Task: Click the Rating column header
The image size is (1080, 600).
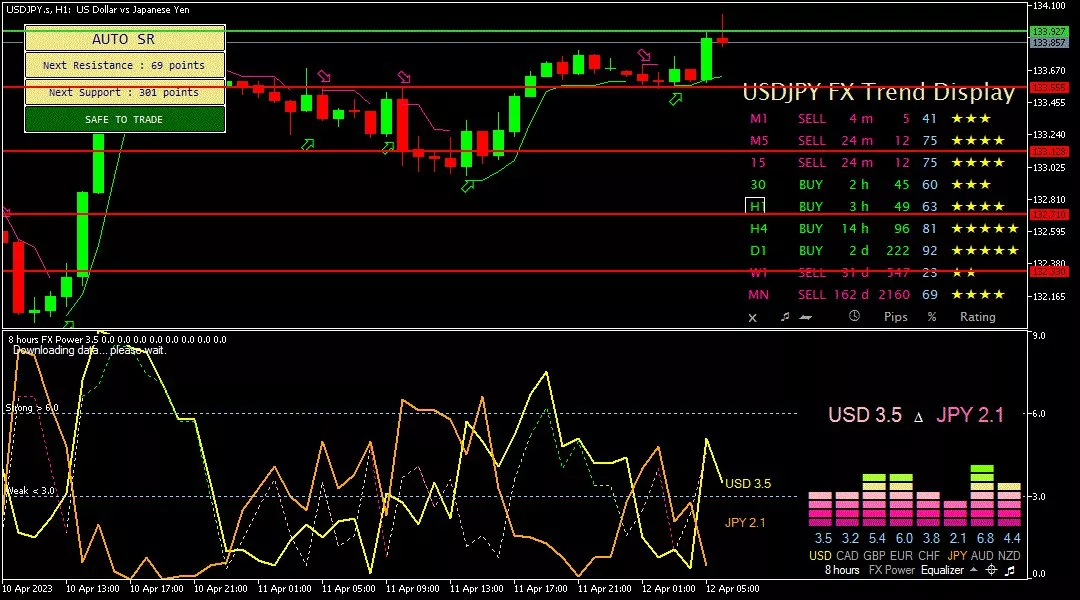Action: [x=978, y=317]
